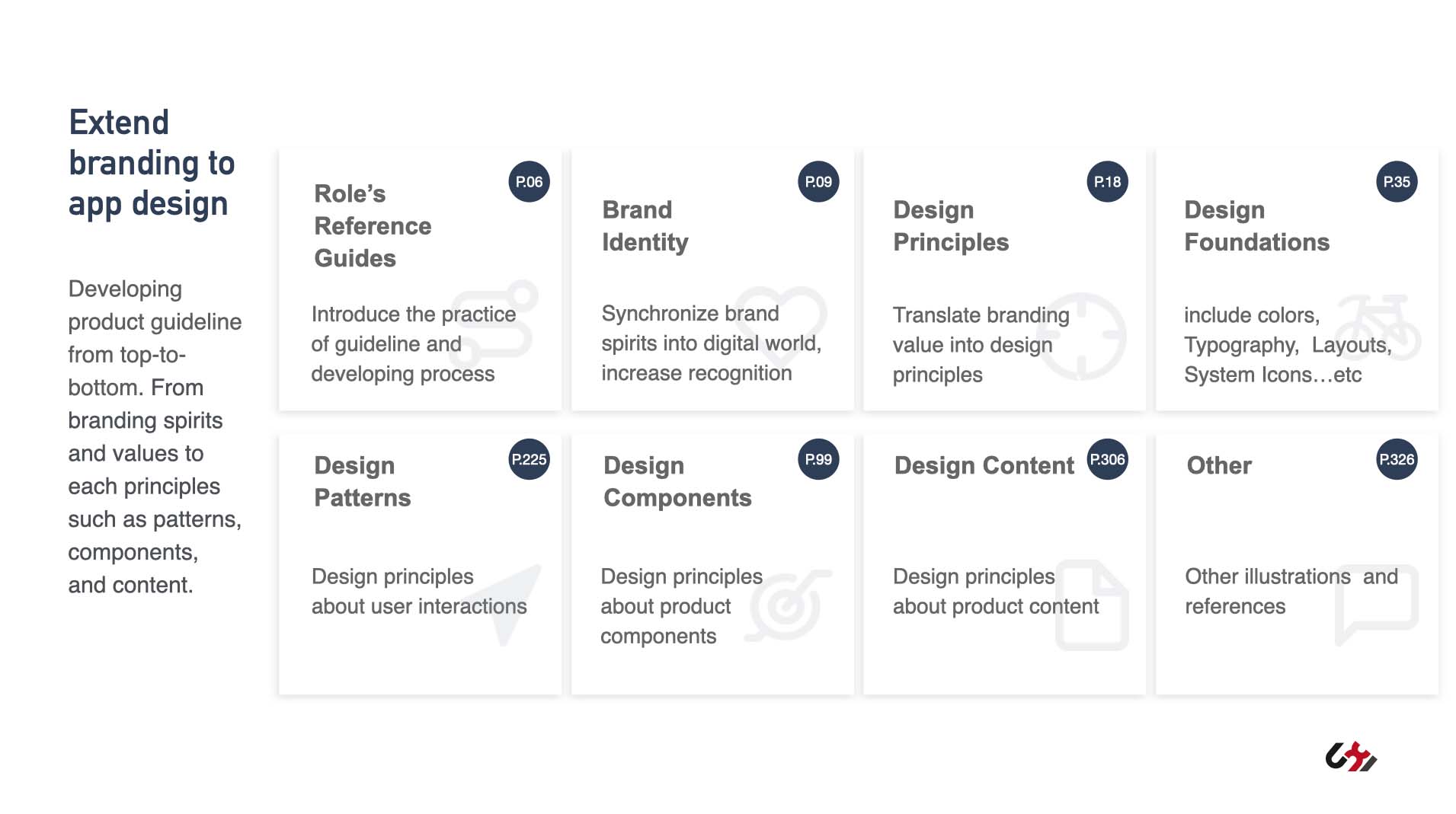Click the document icon in Design Content card
The width and height of the screenshot is (1456, 814).
click(x=1092, y=605)
